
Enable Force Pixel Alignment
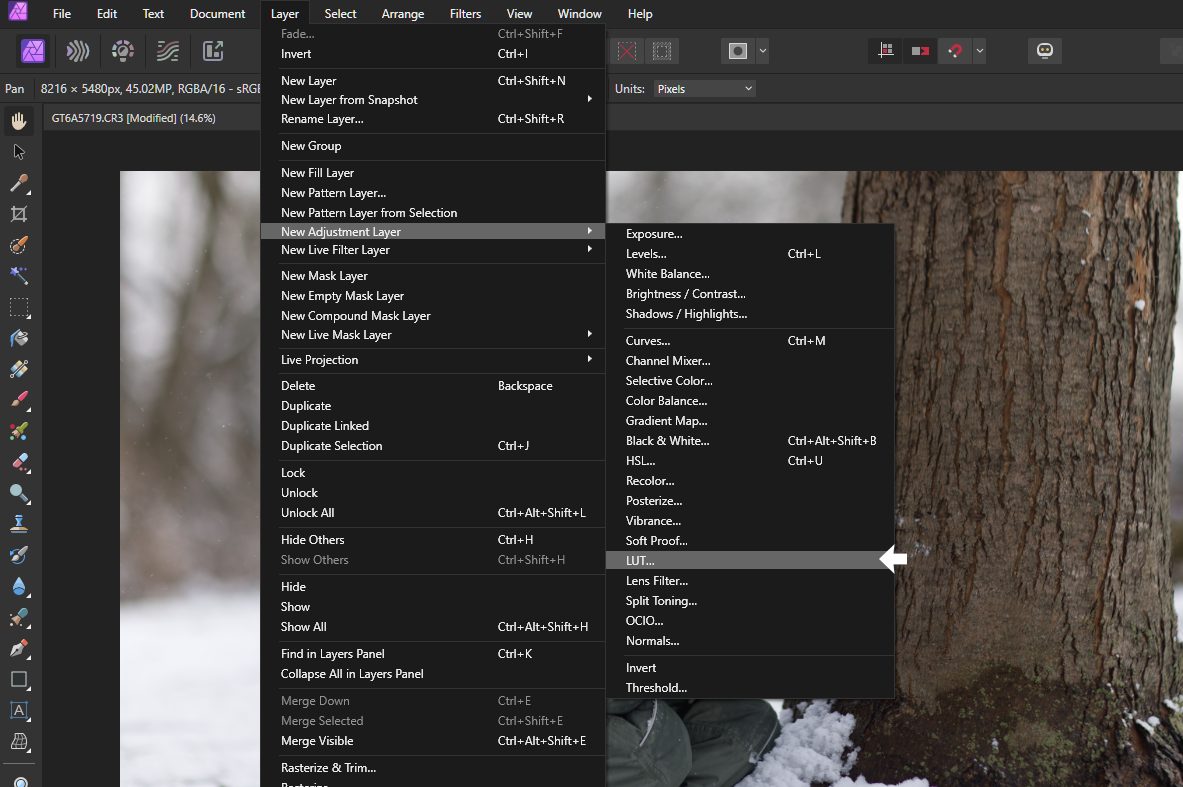884,50
